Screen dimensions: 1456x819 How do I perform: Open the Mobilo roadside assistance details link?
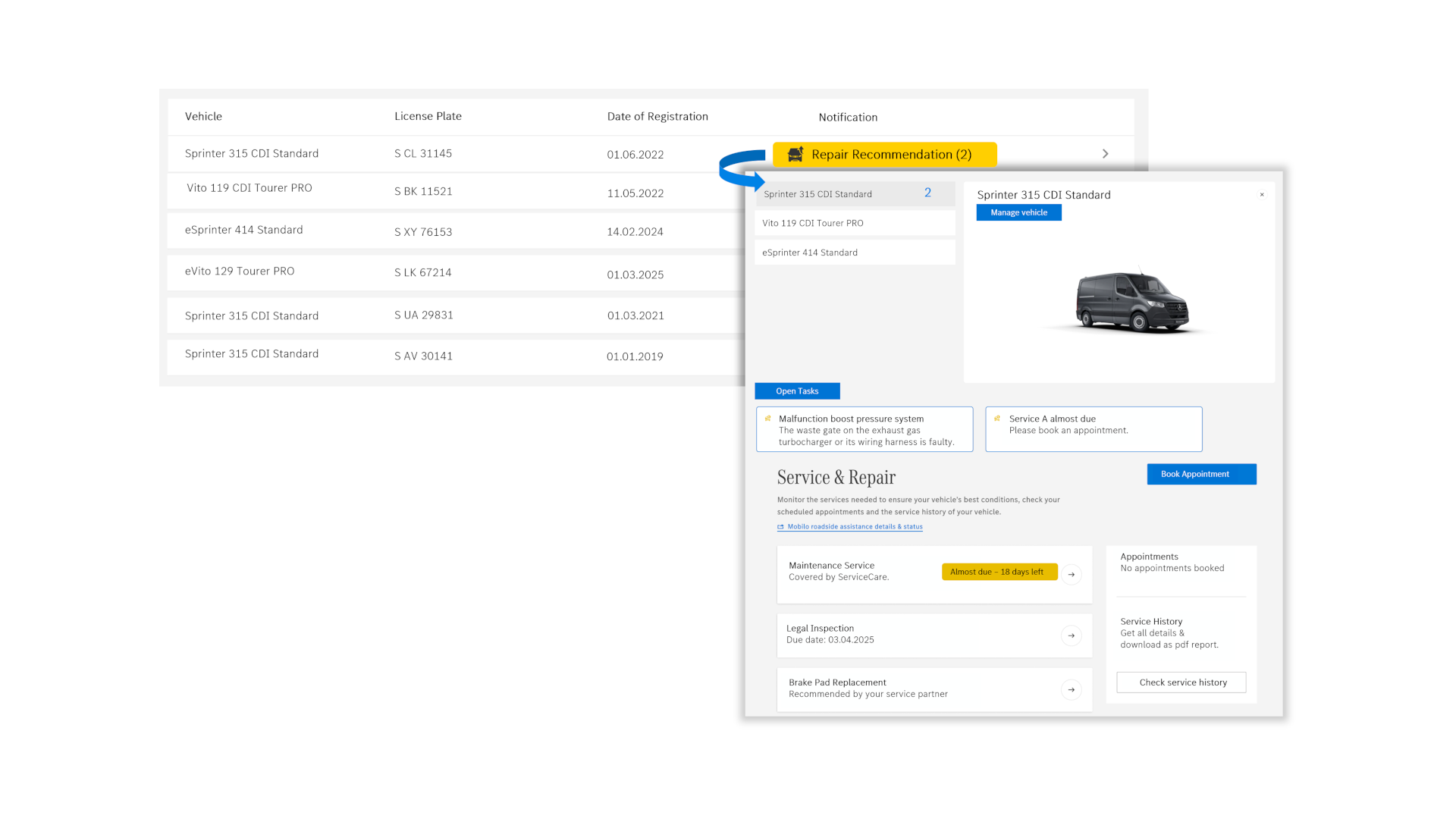pyautogui.click(x=855, y=526)
